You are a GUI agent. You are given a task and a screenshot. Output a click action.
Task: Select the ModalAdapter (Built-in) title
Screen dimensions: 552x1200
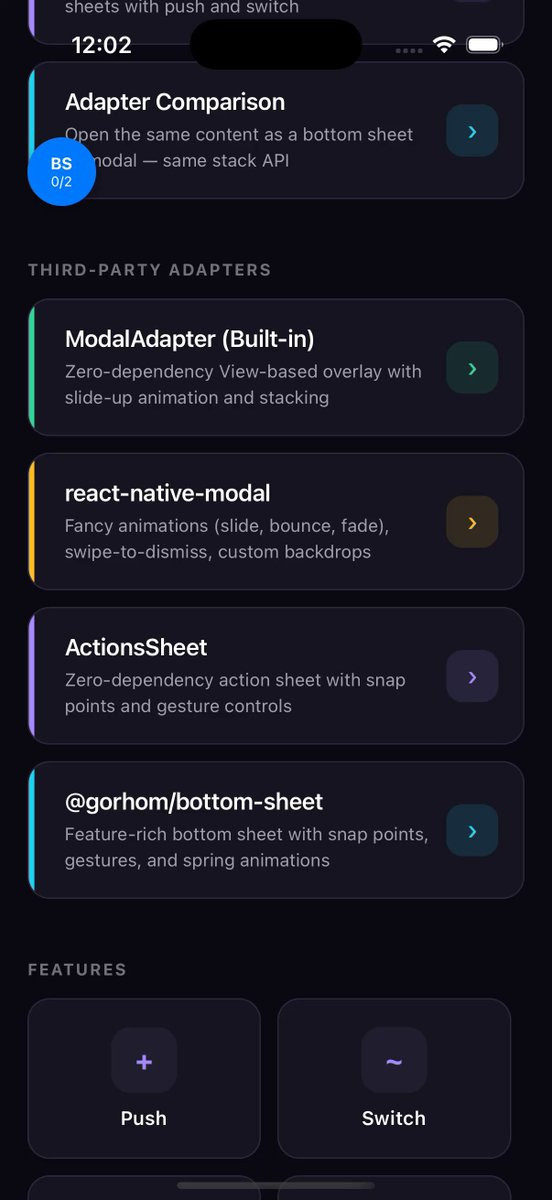[x=190, y=339]
